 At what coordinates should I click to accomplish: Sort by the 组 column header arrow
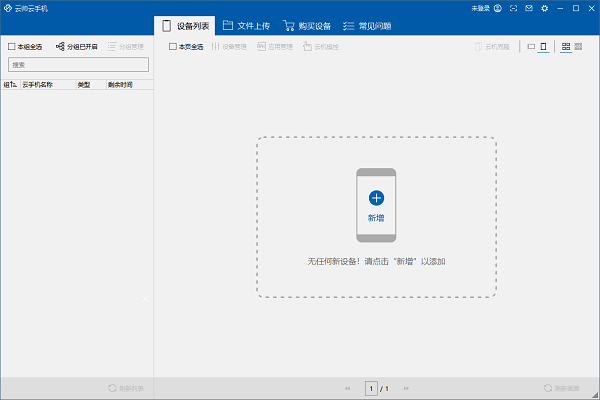(x=10, y=85)
